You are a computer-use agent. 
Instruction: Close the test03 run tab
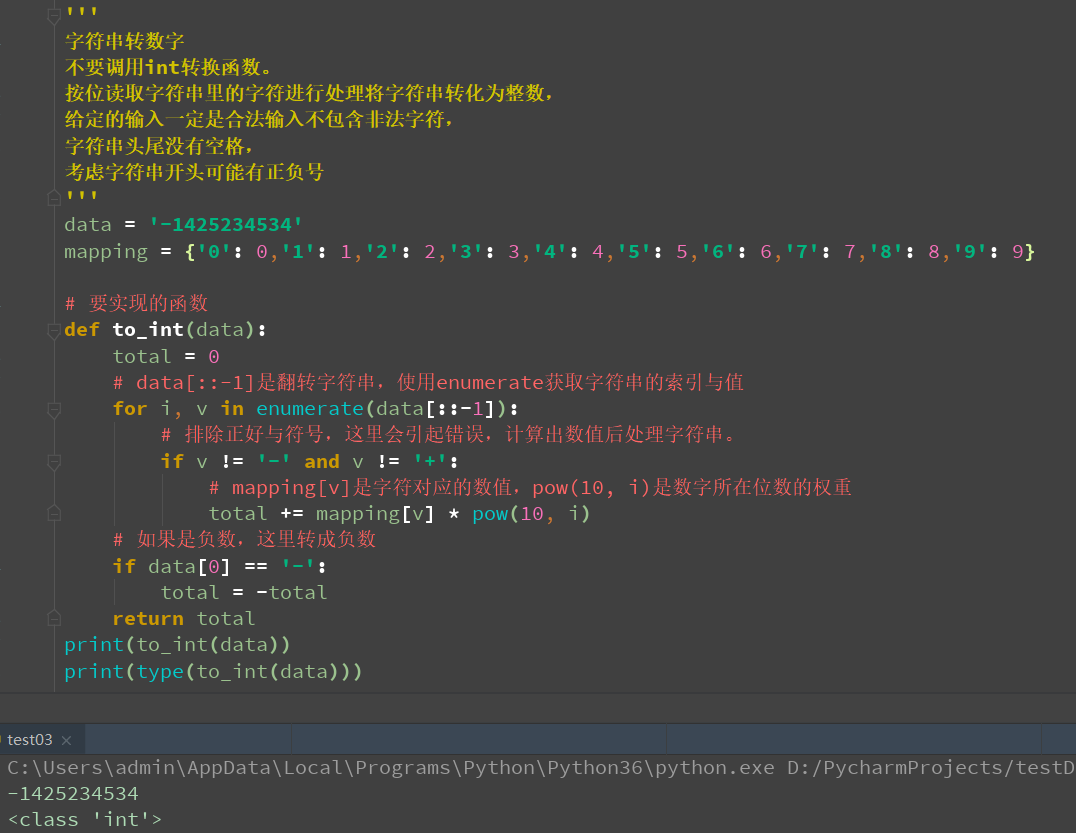point(67,740)
